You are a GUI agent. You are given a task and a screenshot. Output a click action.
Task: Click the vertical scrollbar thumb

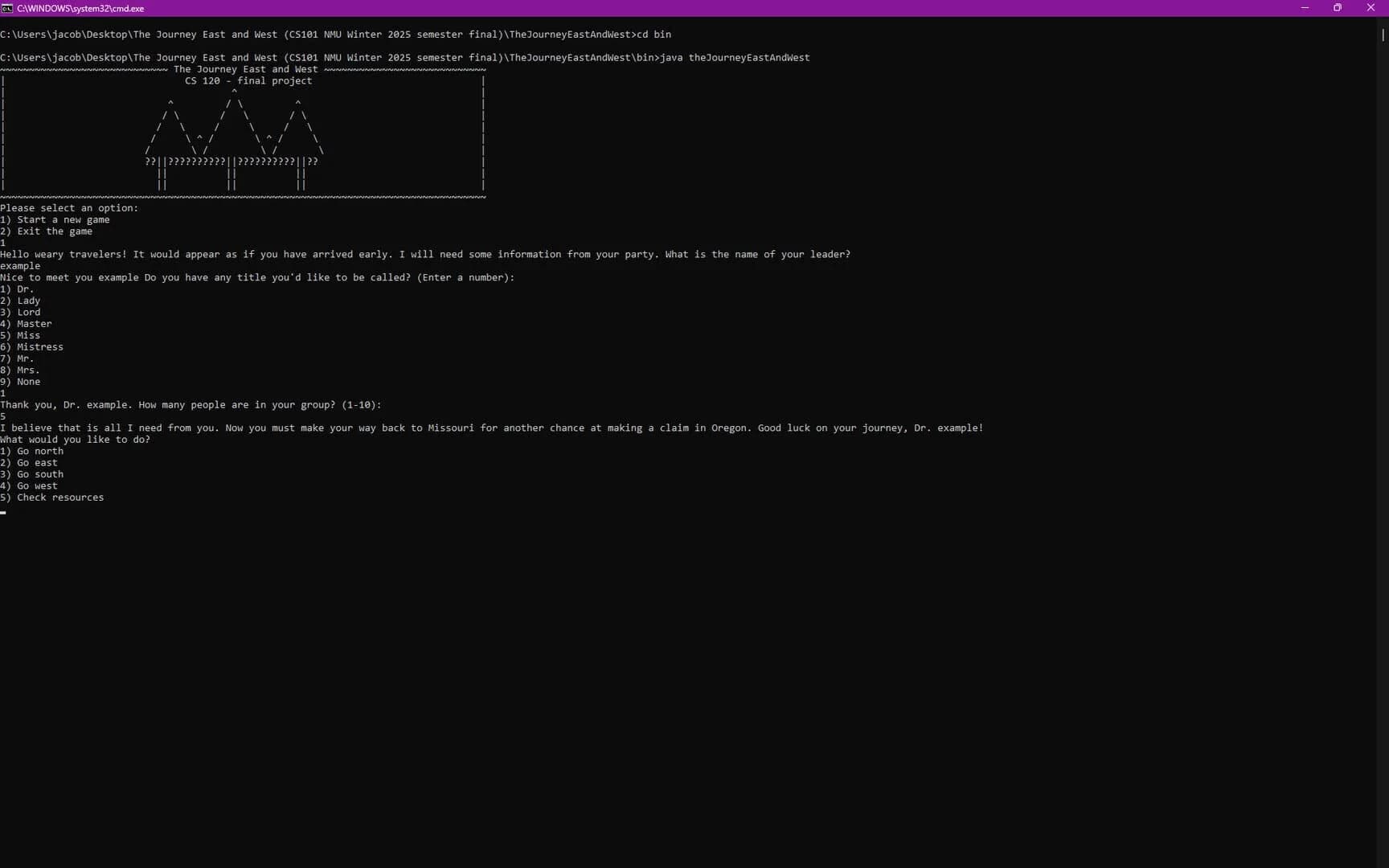[1383, 35]
